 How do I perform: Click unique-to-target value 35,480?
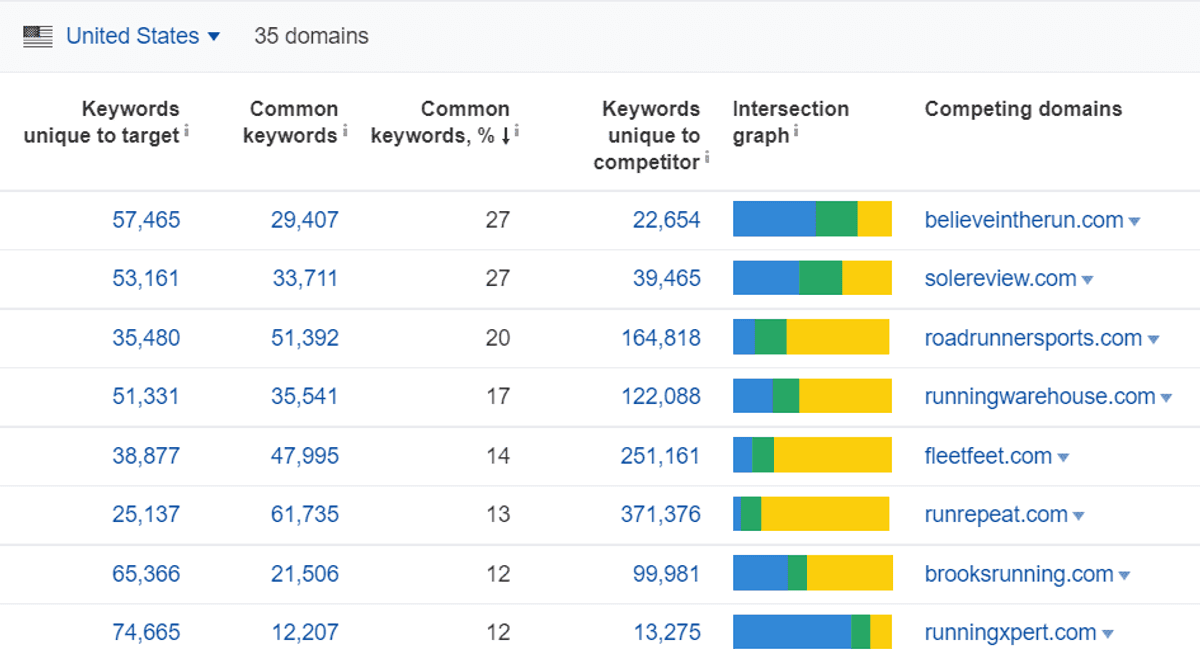click(x=146, y=338)
